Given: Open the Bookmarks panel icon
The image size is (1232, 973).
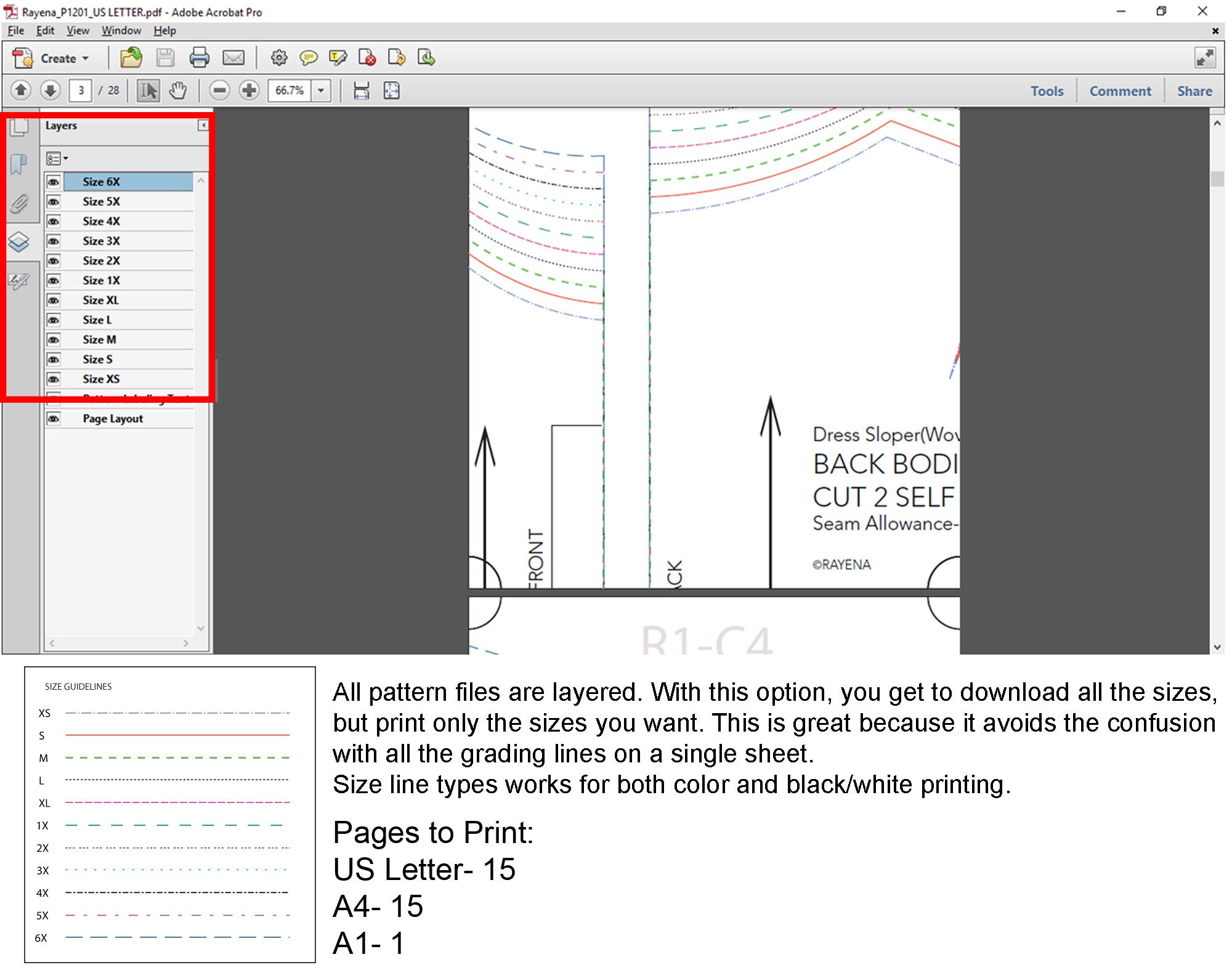Looking at the screenshot, I should tap(19, 164).
